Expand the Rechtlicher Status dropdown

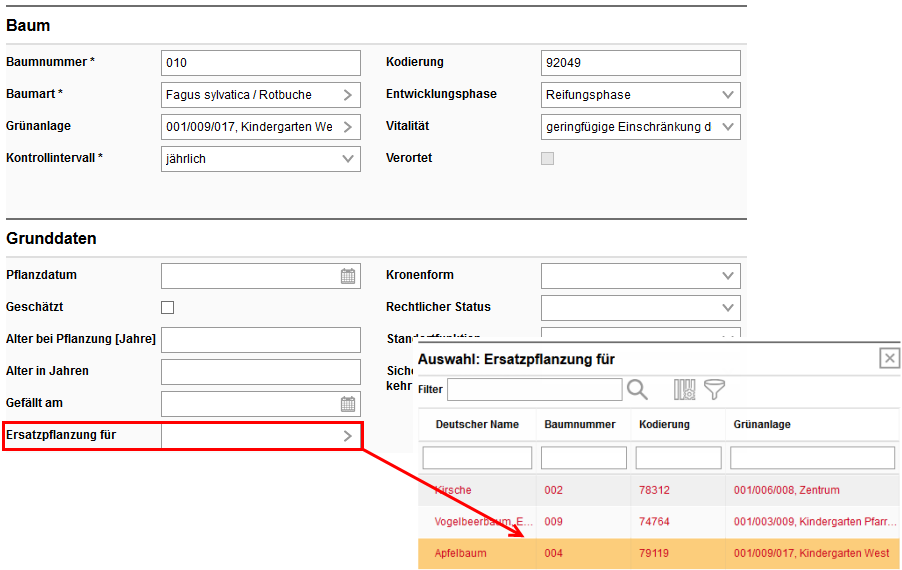point(728,308)
